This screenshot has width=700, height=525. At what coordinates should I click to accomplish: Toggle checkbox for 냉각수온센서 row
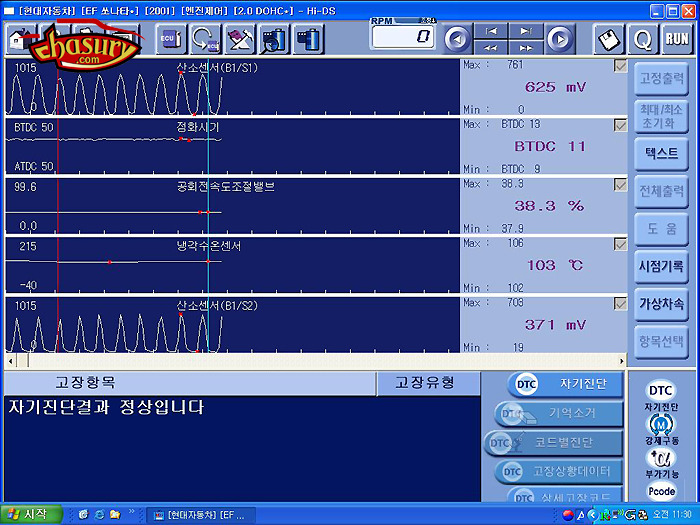click(x=620, y=243)
